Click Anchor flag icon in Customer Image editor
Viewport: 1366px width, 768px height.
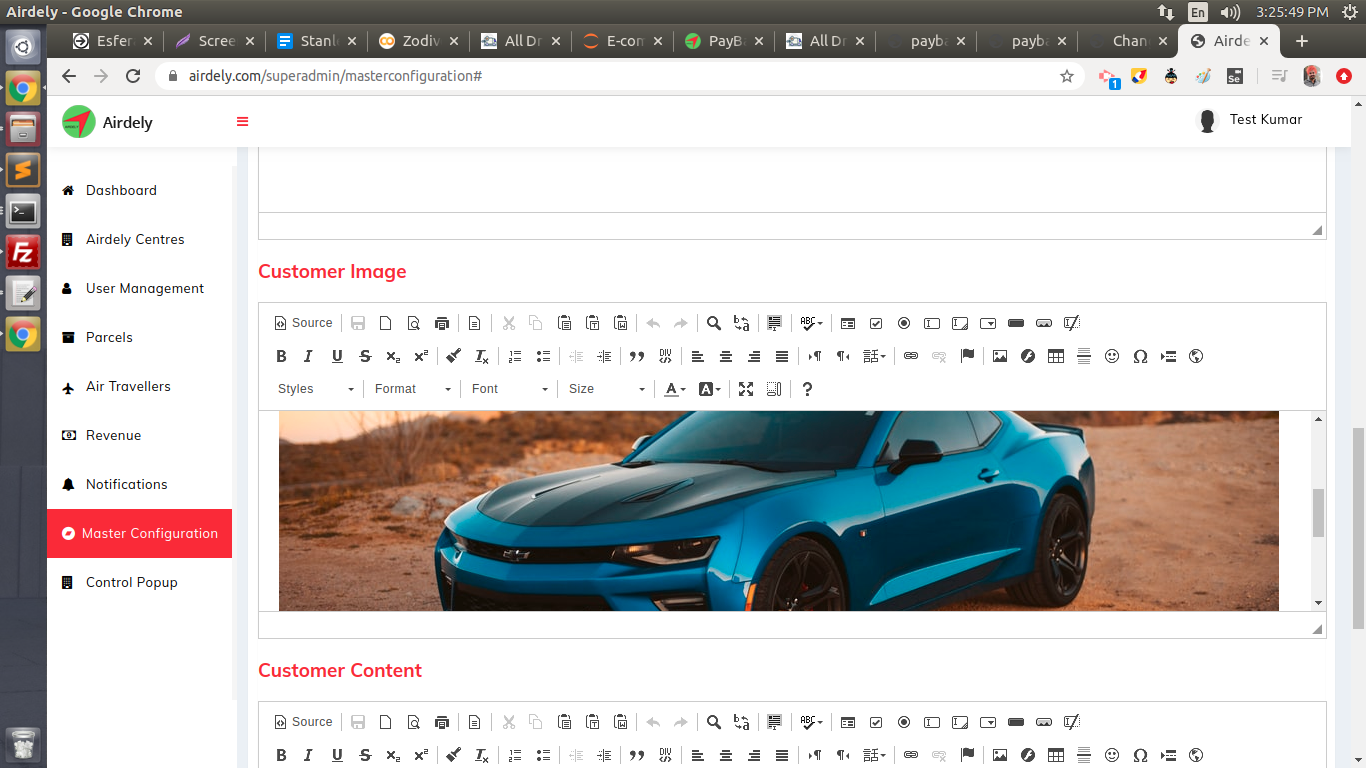pyautogui.click(x=967, y=356)
